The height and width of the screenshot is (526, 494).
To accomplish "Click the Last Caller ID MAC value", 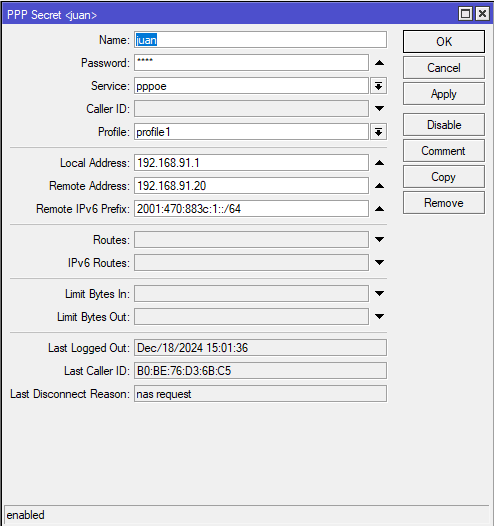I will (260, 371).
